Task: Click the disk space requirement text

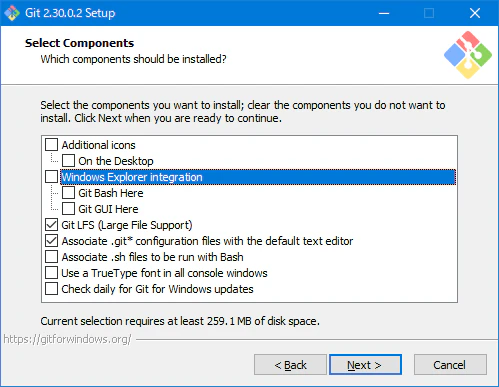Action: pyautogui.click(x=180, y=321)
